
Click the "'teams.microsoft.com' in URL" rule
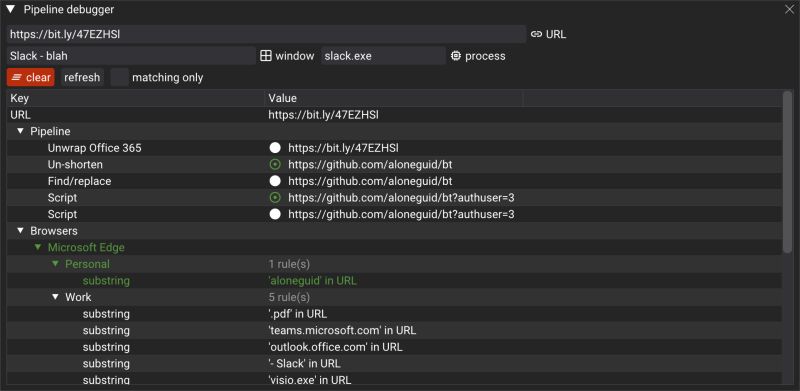pyautogui.click(x=342, y=330)
